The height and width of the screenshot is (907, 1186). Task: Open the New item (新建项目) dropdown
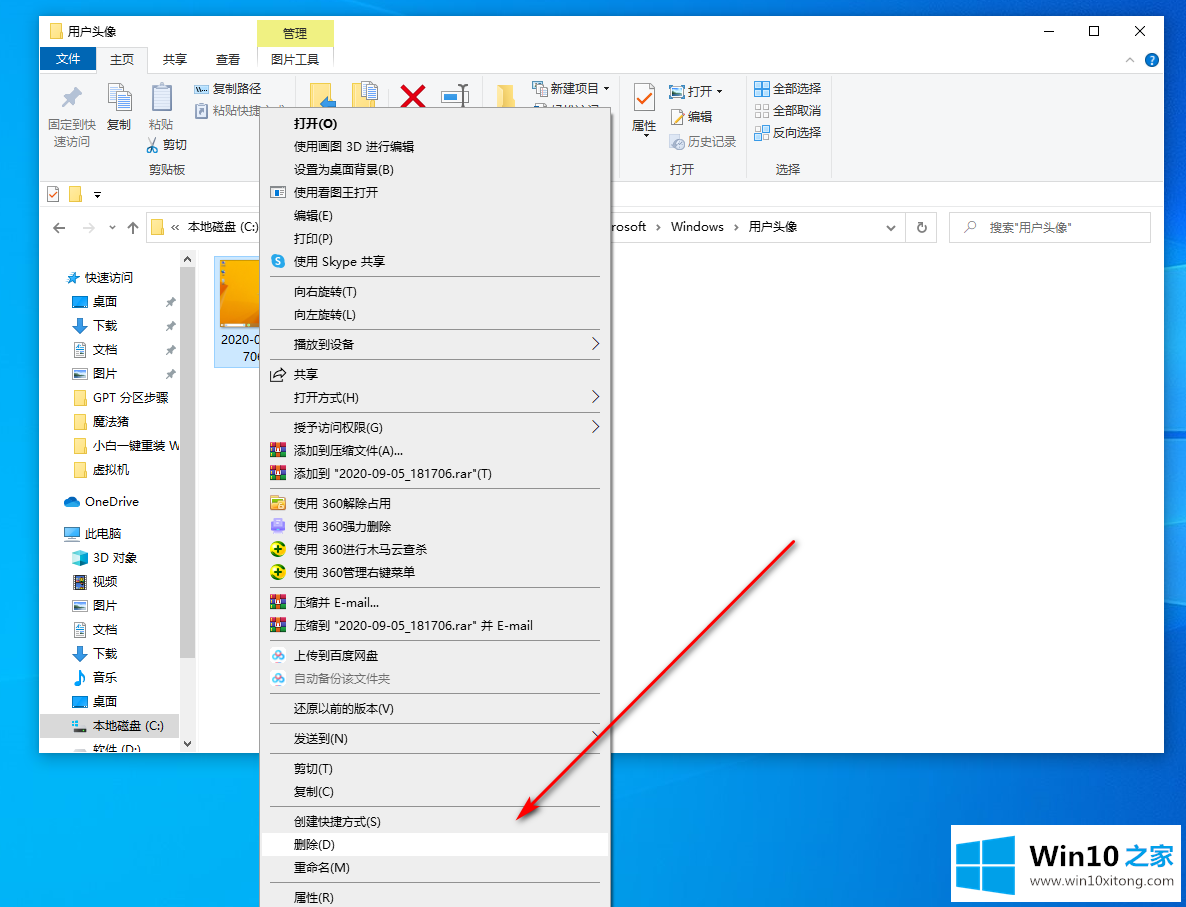tap(571, 89)
